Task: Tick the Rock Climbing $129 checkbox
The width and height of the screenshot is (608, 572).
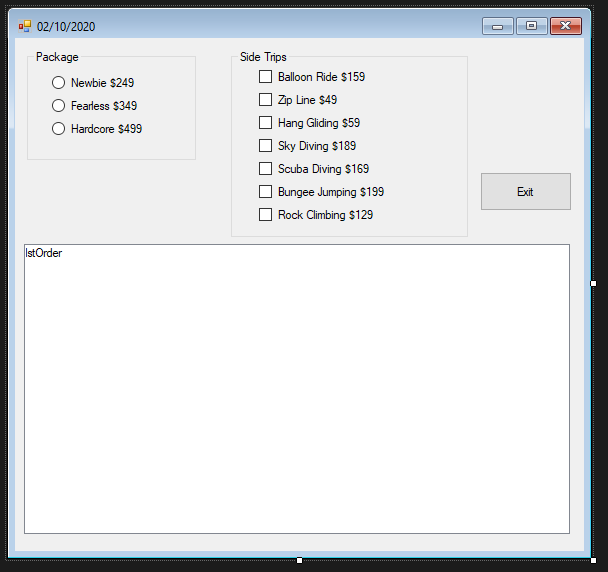Action: [316, 214]
